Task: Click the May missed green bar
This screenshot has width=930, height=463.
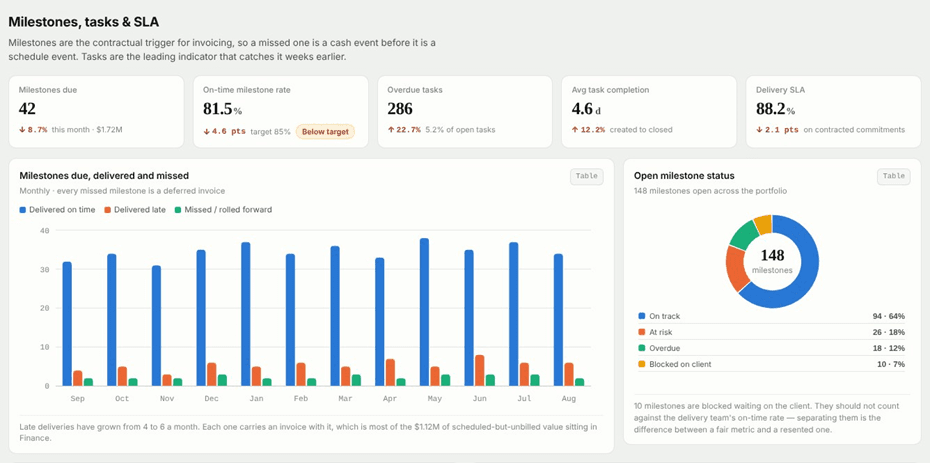Action: coord(446,381)
